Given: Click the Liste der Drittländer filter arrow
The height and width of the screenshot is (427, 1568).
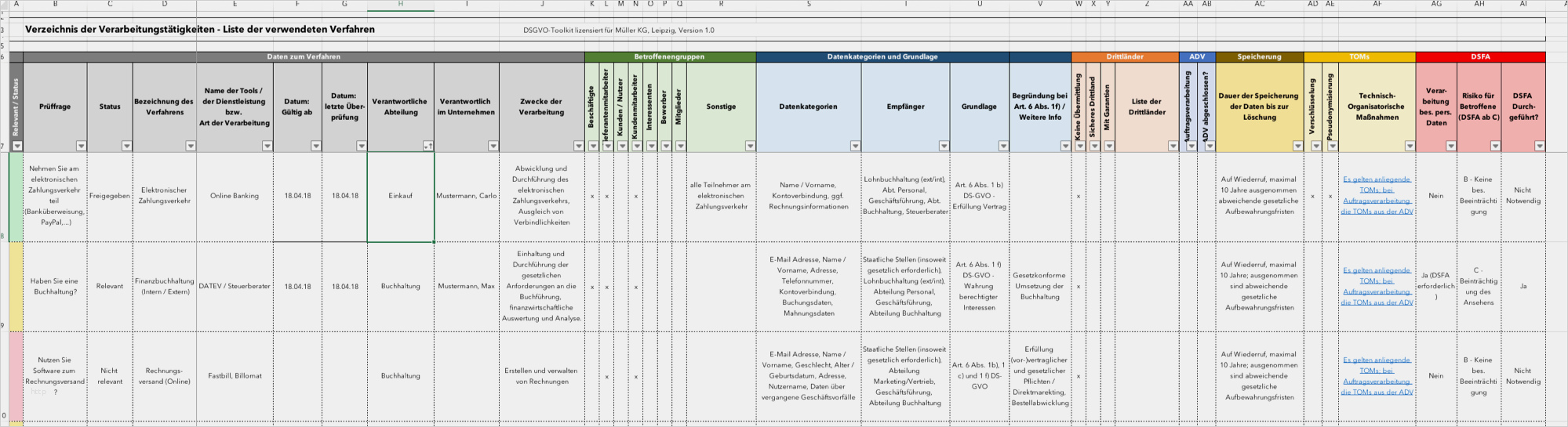Looking at the screenshot, I should point(1173,146).
